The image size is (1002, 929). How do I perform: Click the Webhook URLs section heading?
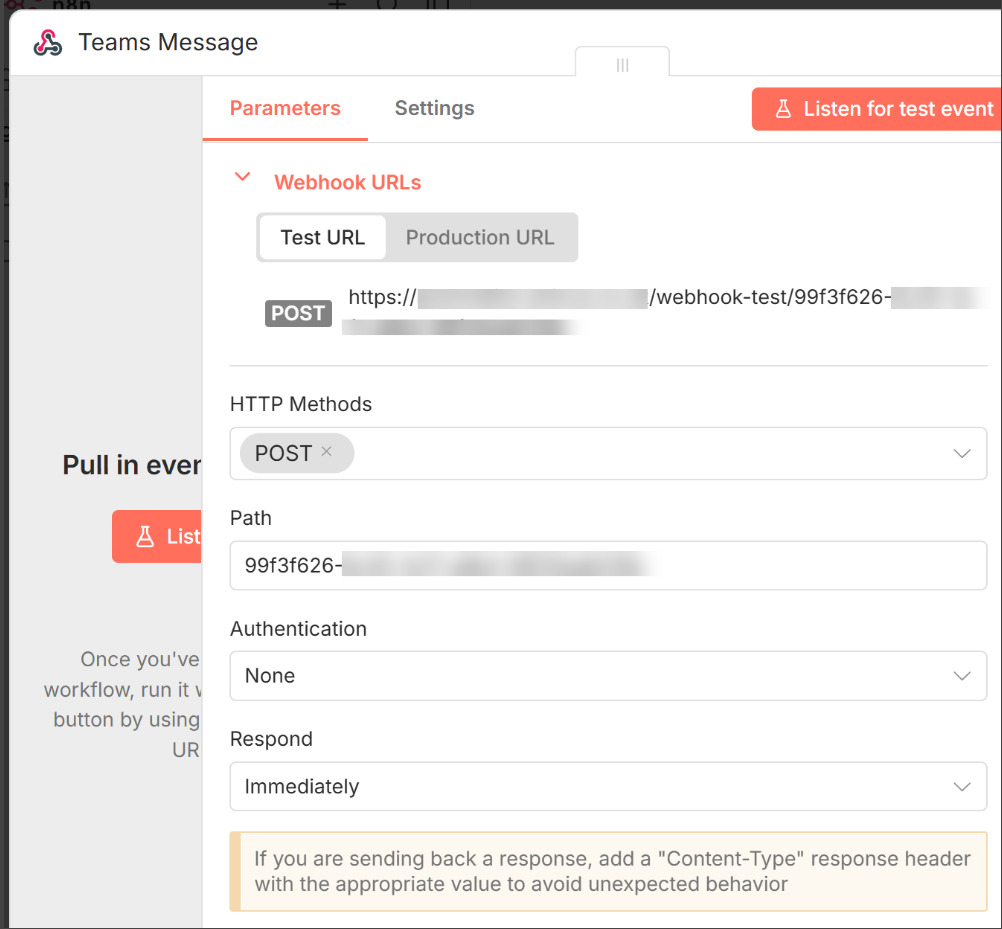[x=347, y=183]
